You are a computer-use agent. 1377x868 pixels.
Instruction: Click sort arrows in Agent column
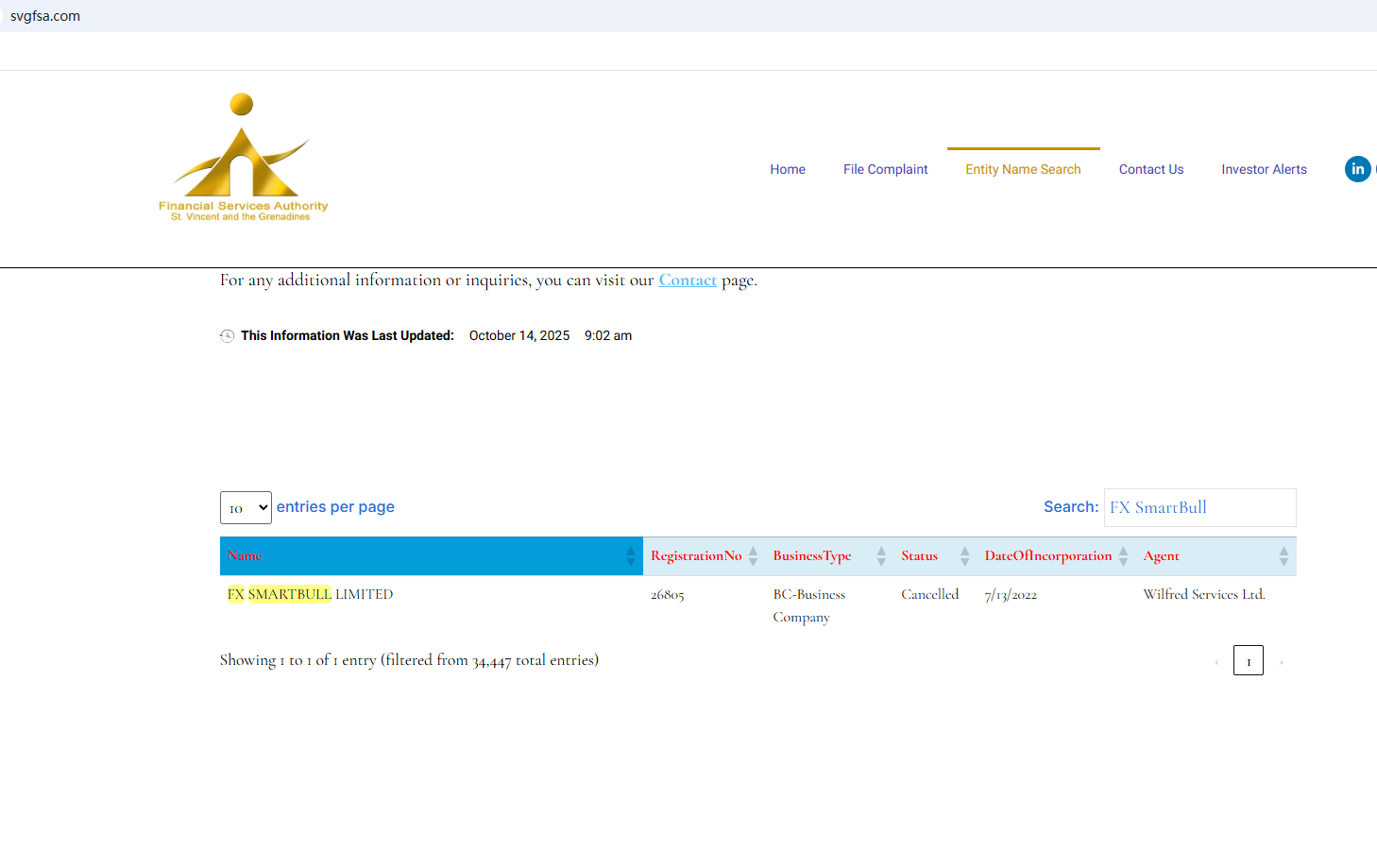click(1283, 556)
